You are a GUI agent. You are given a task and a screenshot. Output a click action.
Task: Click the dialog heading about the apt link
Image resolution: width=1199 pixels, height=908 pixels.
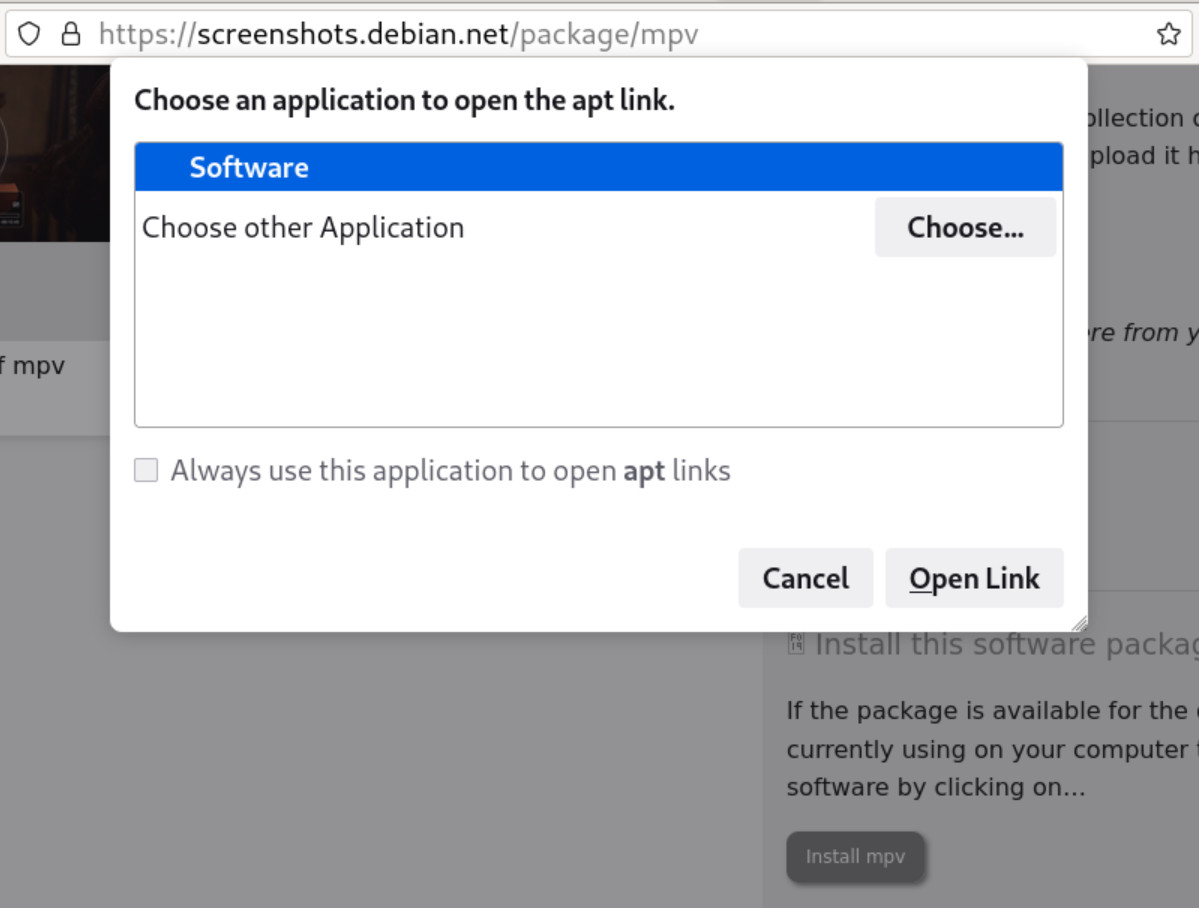pyautogui.click(x=405, y=100)
